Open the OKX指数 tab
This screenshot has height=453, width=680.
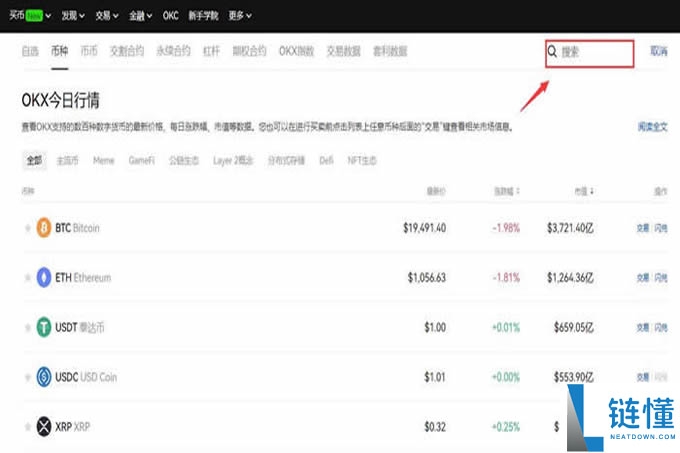pyautogui.click(x=296, y=51)
